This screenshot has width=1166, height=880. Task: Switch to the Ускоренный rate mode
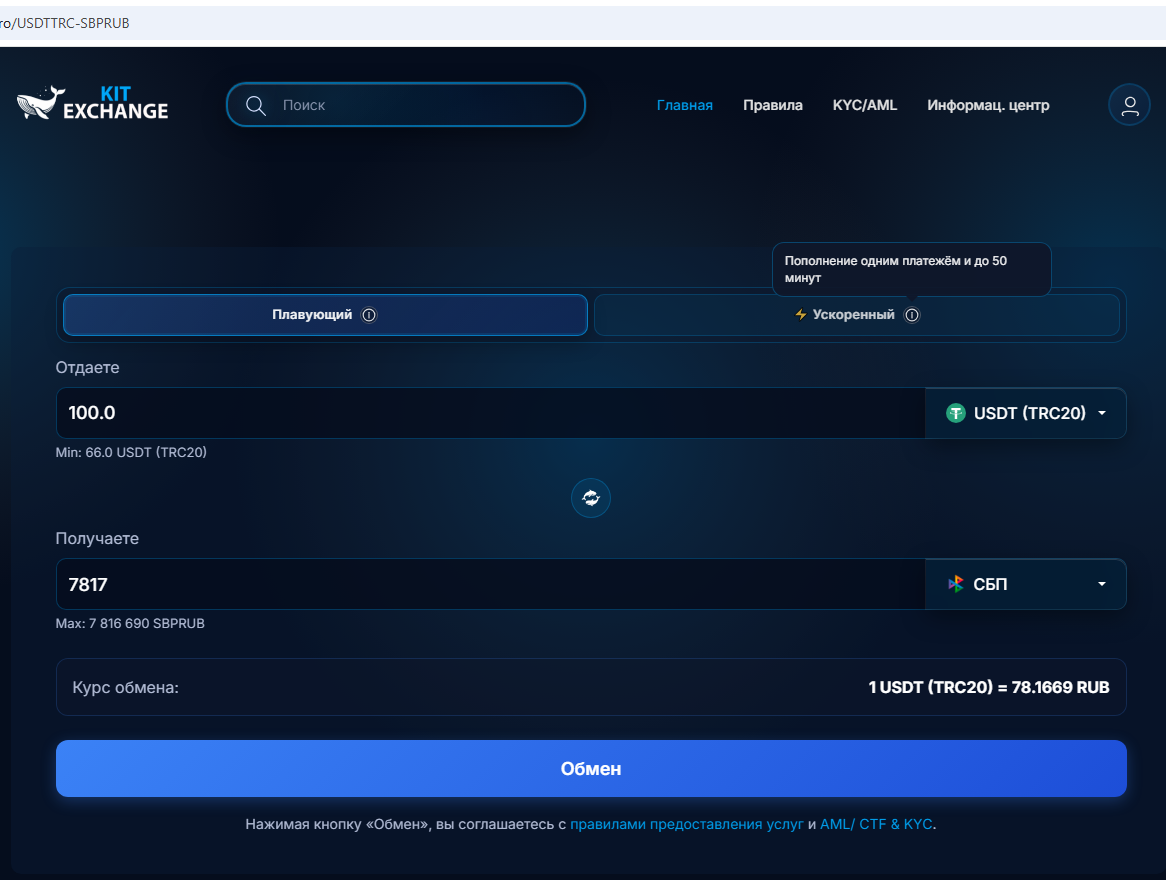(x=853, y=315)
